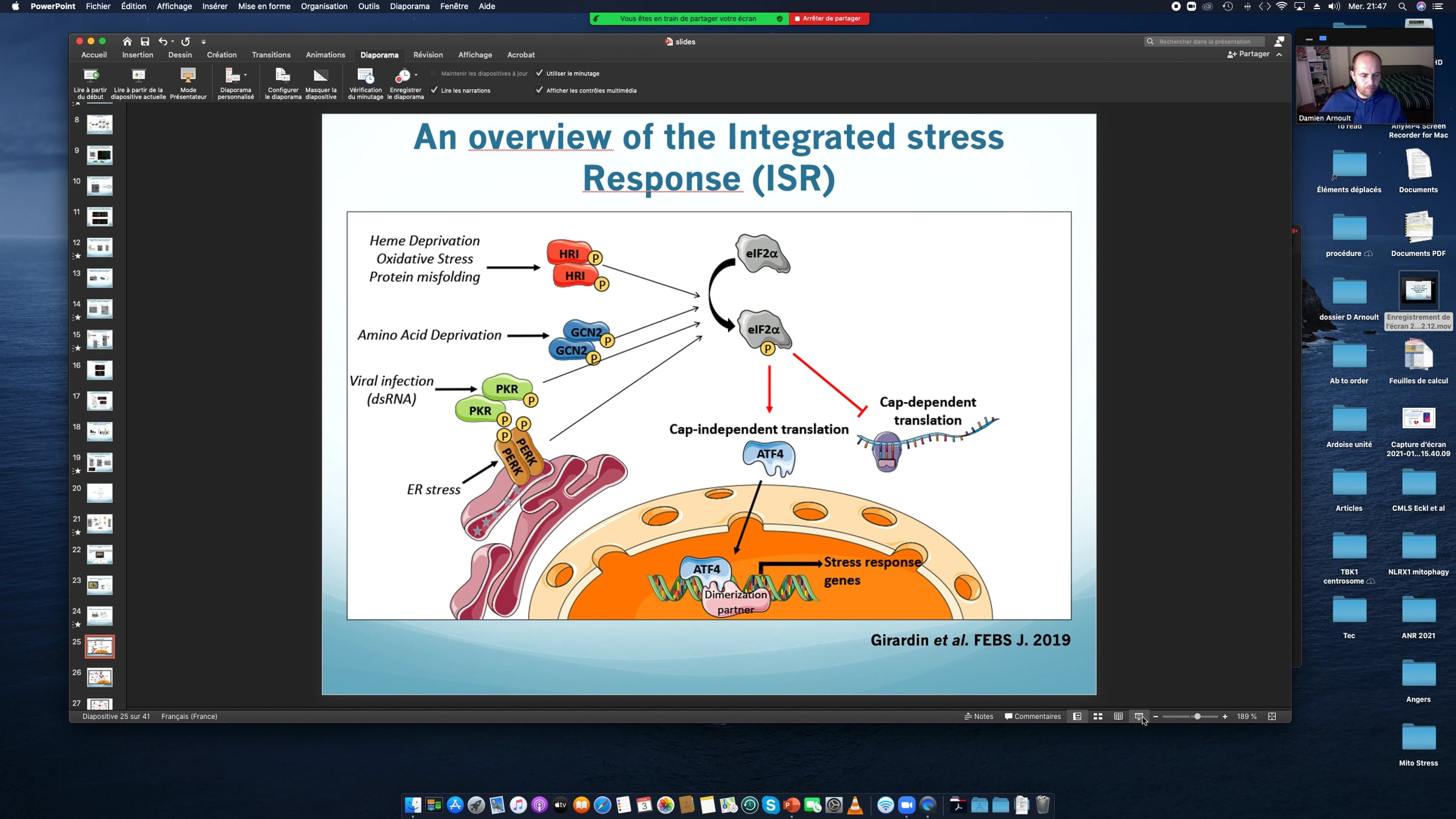Click the Save icon in title bar

coord(145,41)
